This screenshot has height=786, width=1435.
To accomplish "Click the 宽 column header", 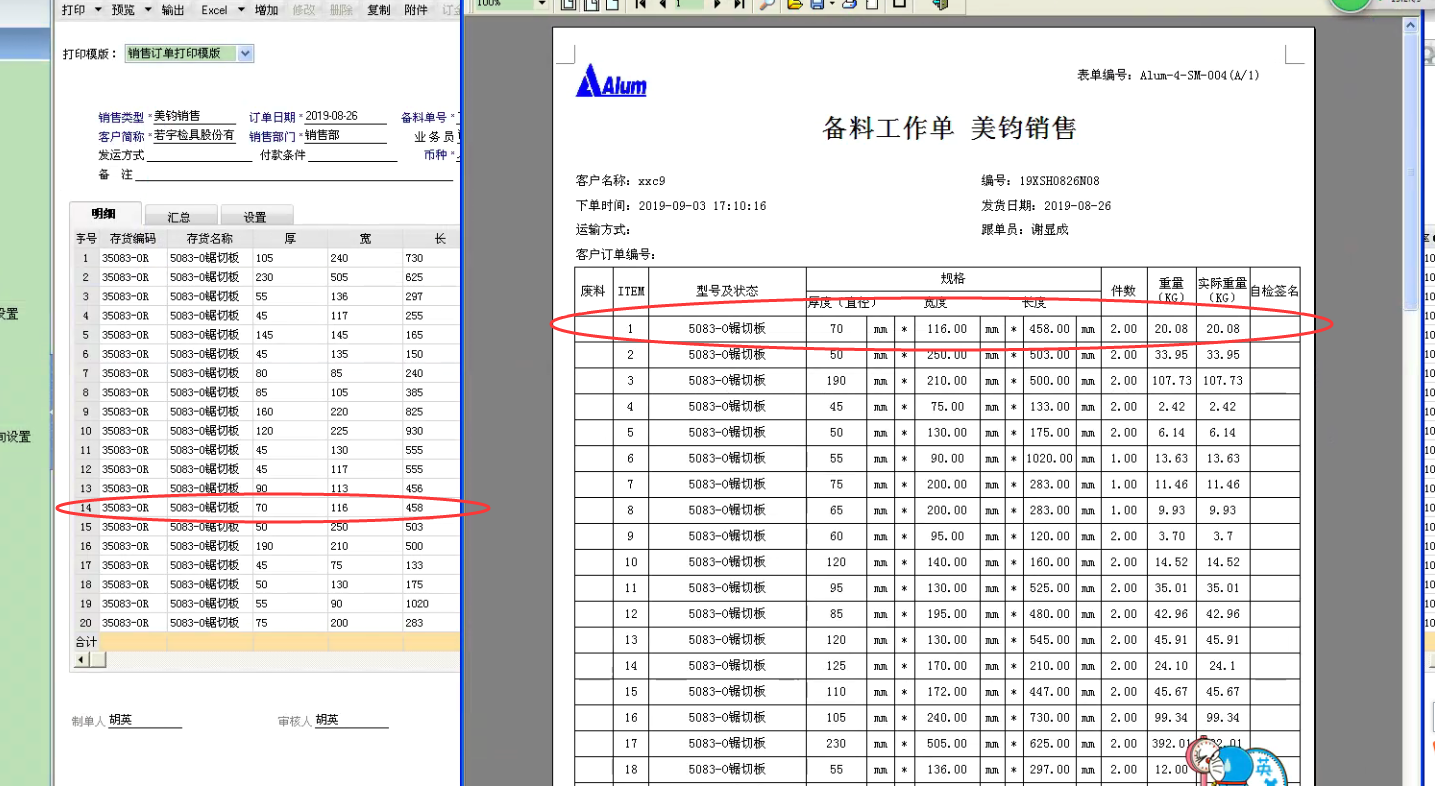I will pyautogui.click(x=365, y=239).
